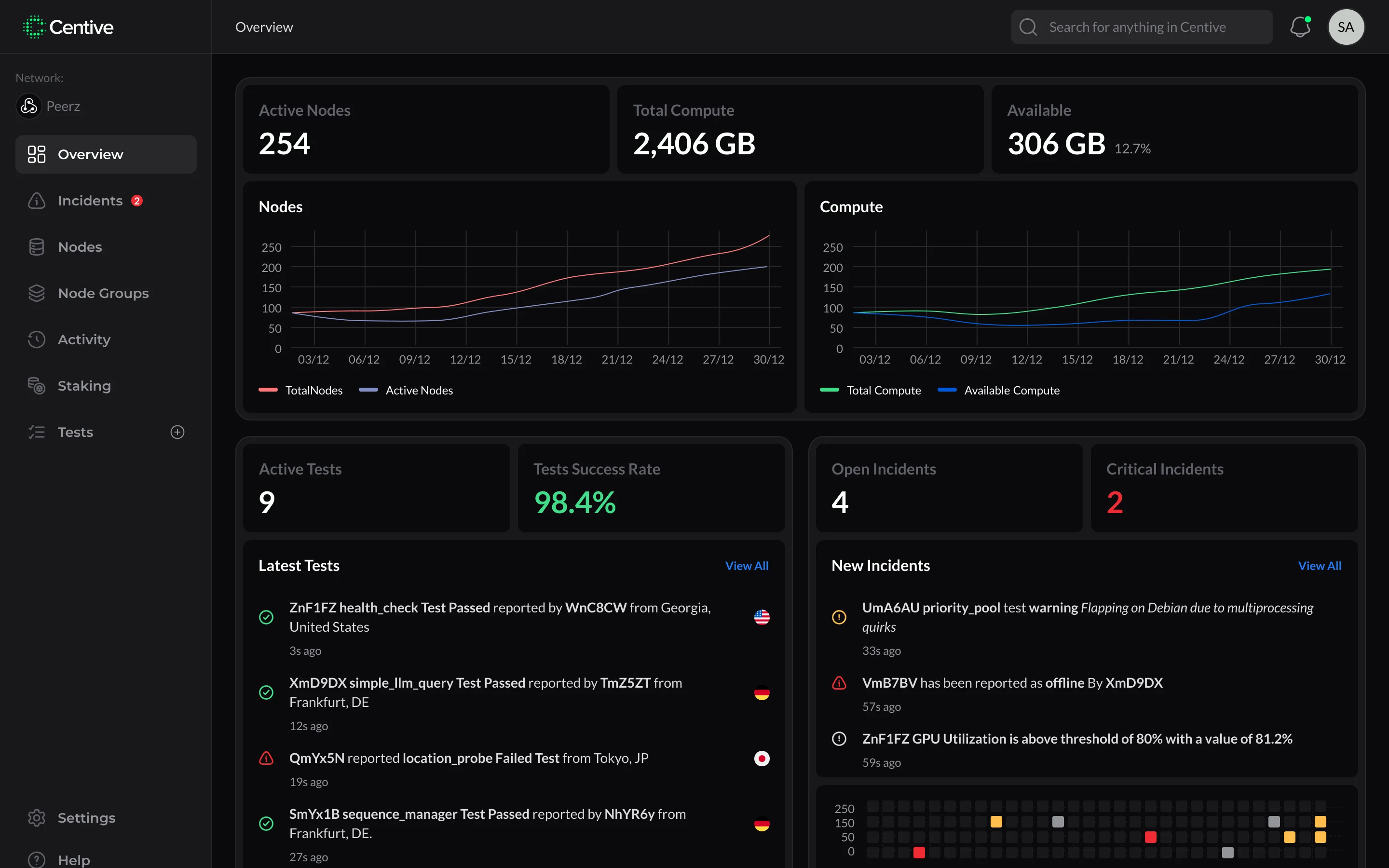Open the notifications bell
1389x868 pixels.
(1300, 27)
